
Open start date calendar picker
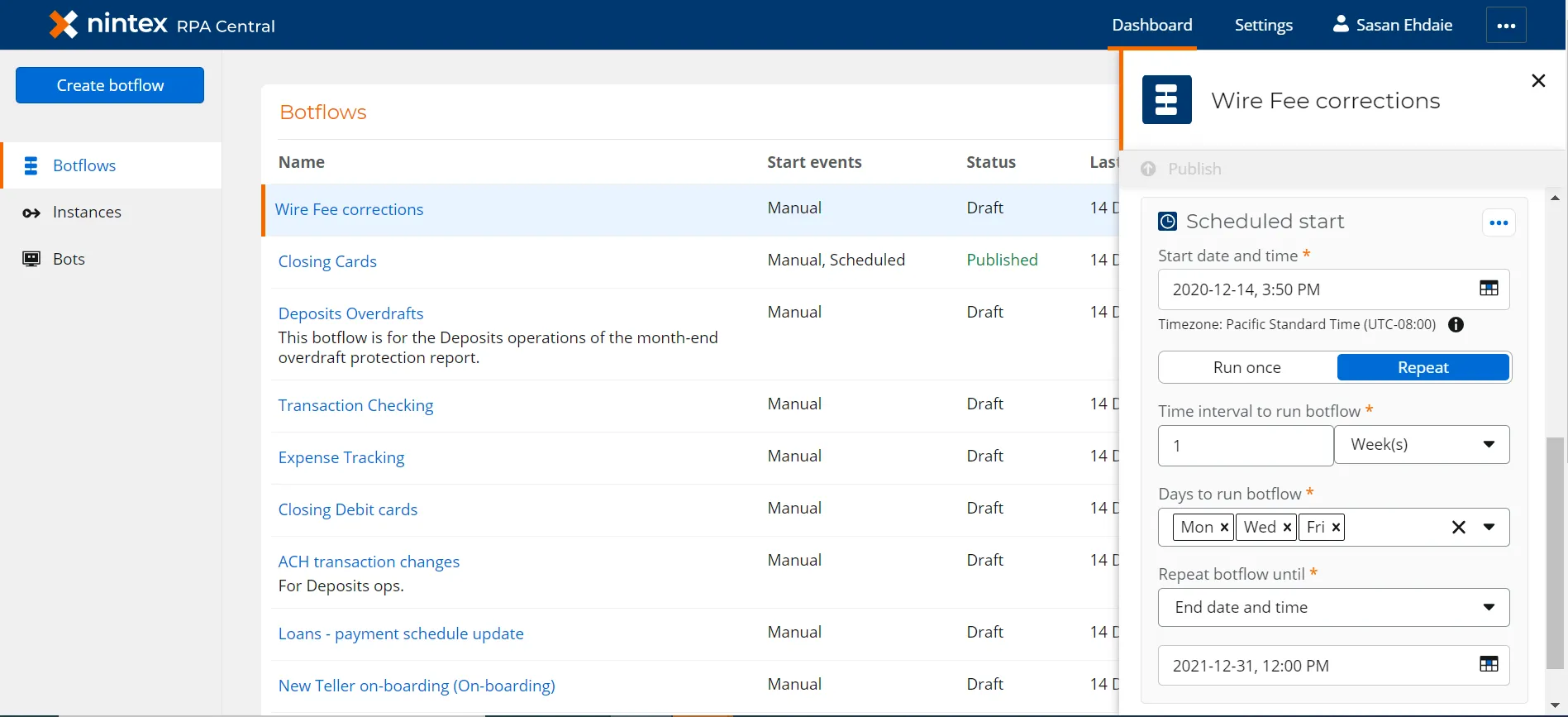coord(1489,288)
